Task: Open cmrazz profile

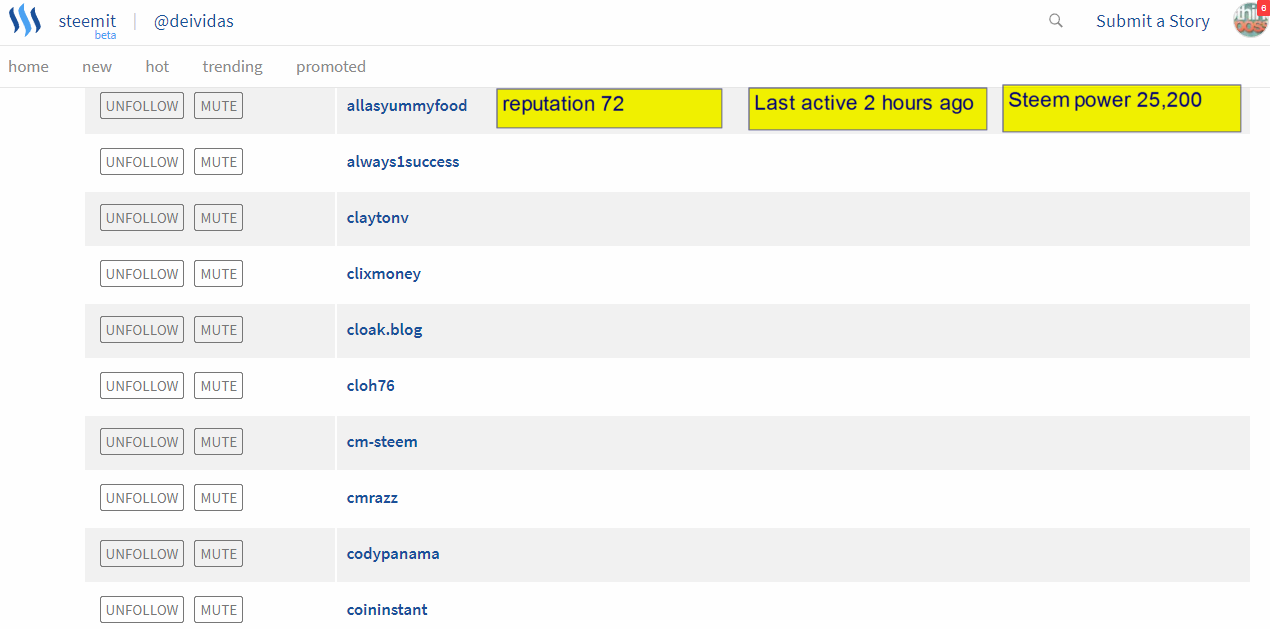Action: click(372, 497)
